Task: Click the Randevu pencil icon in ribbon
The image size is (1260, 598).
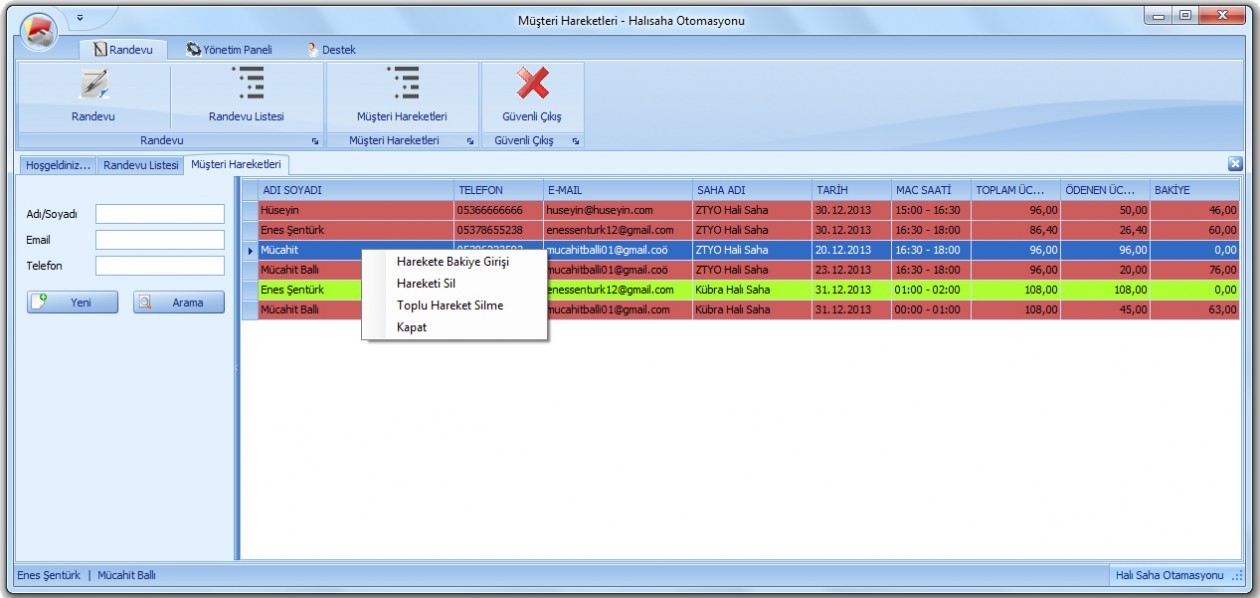Action: coord(93,85)
